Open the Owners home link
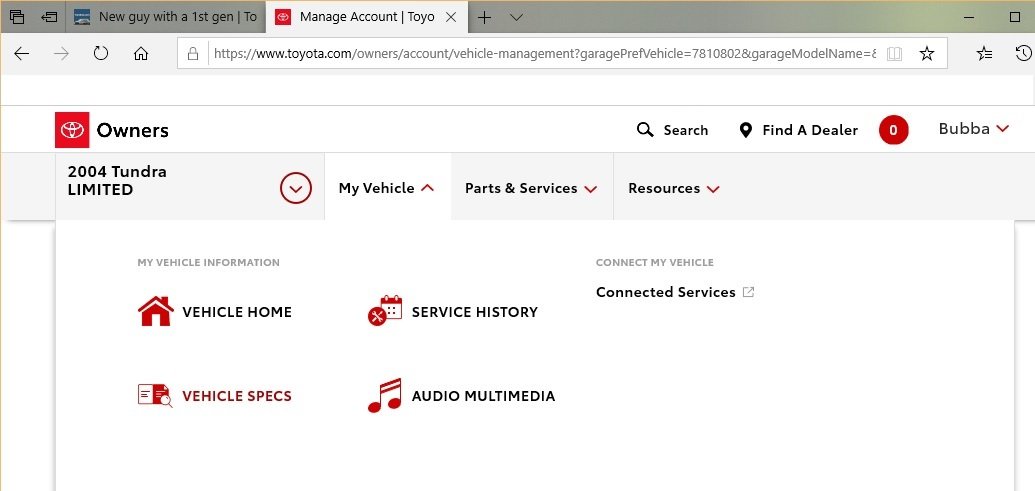The image size is (1035, 491). (x=133, y=131)
